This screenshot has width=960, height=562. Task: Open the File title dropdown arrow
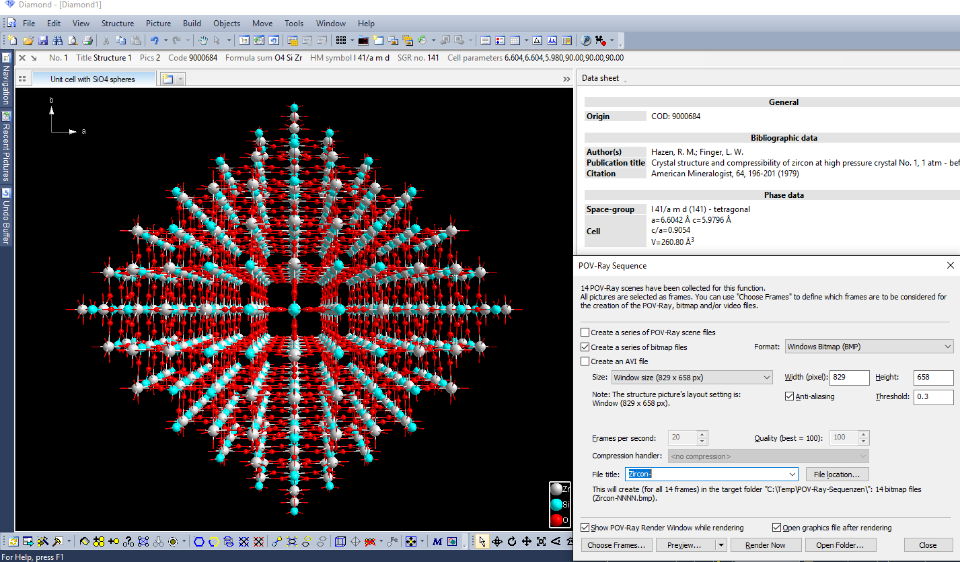coord(792,473)
